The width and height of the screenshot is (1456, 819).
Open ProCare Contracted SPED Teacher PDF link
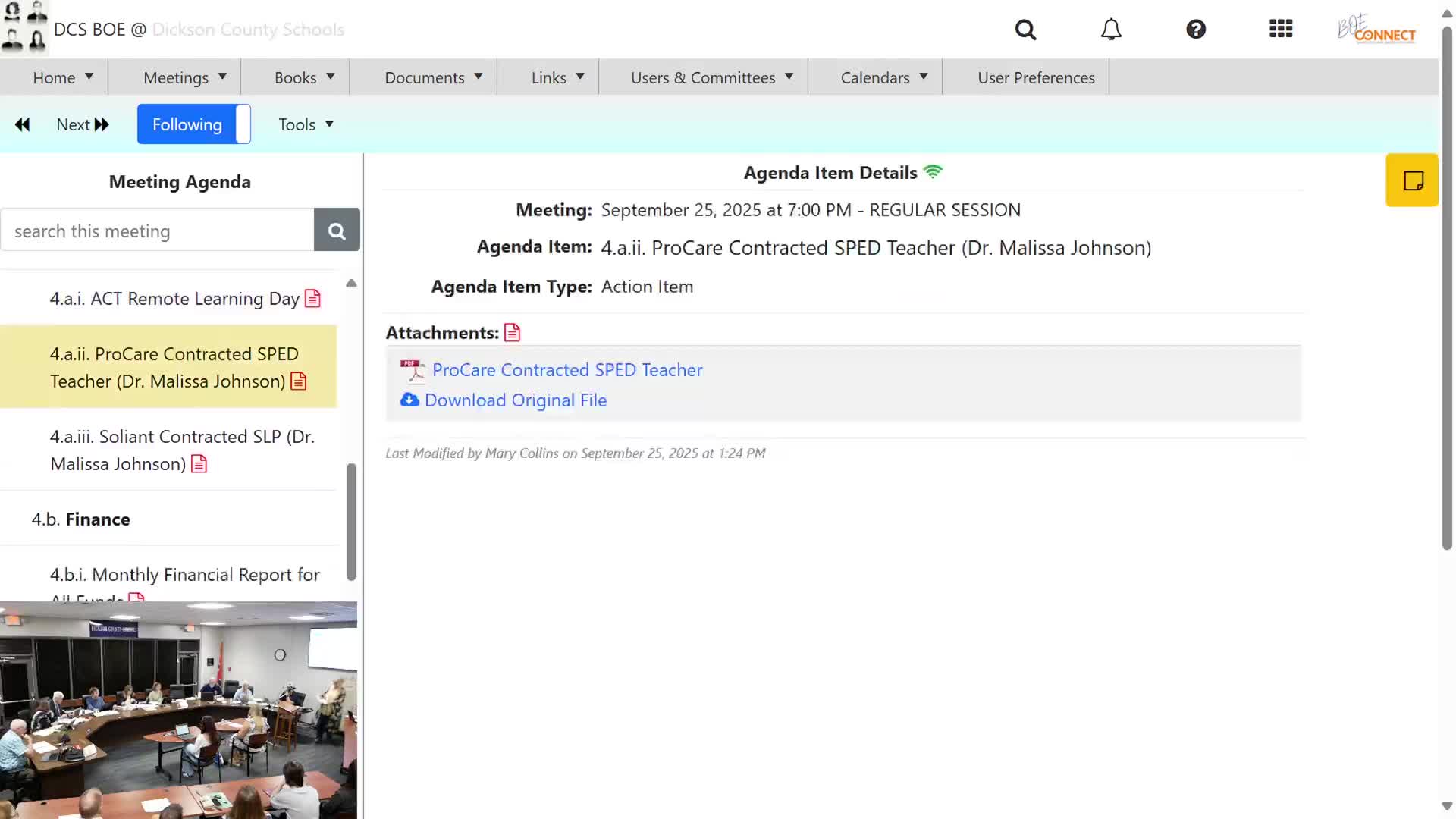point(566,370)
